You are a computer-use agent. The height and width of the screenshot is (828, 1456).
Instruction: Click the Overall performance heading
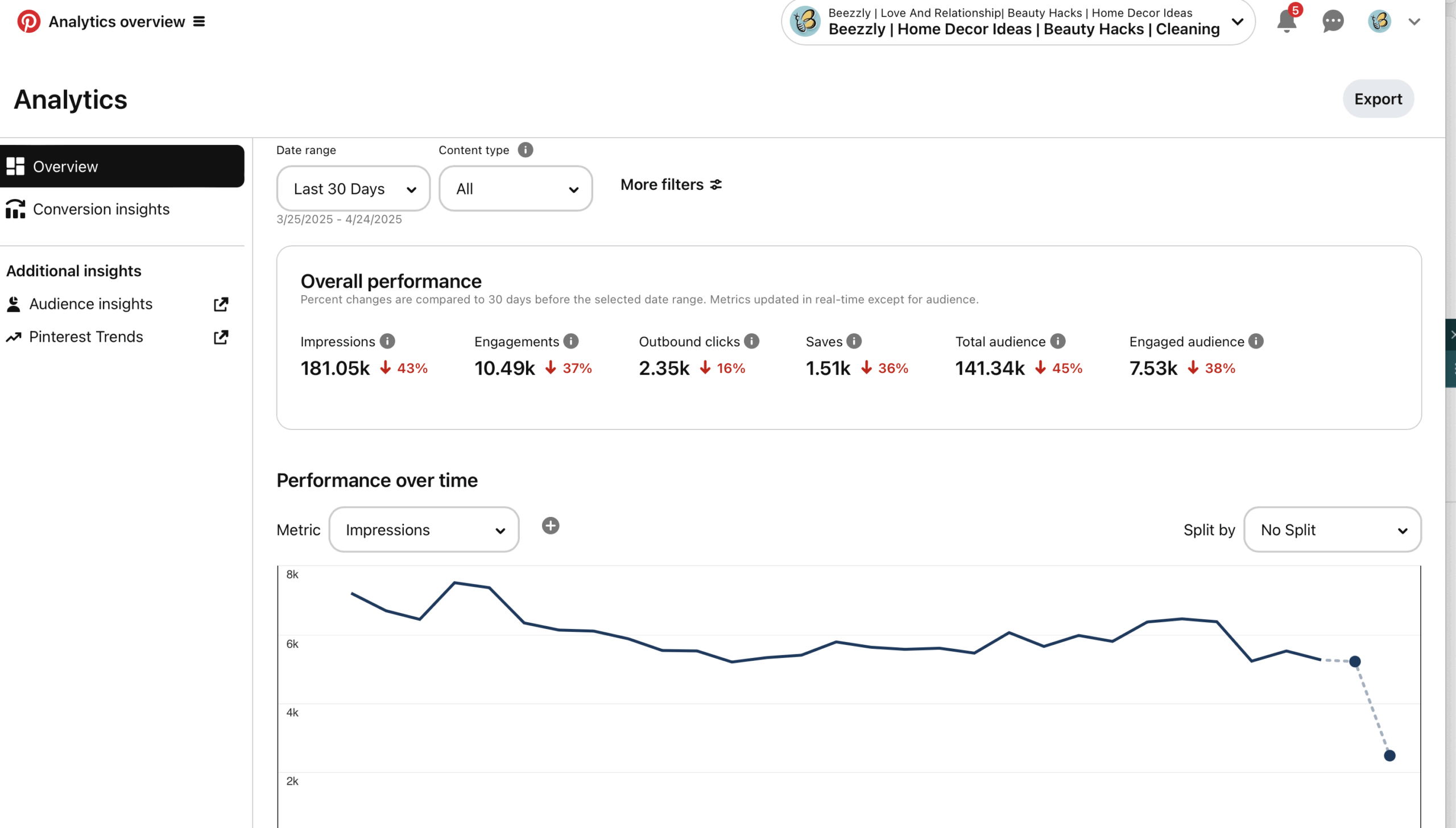(x=391, y=281)
